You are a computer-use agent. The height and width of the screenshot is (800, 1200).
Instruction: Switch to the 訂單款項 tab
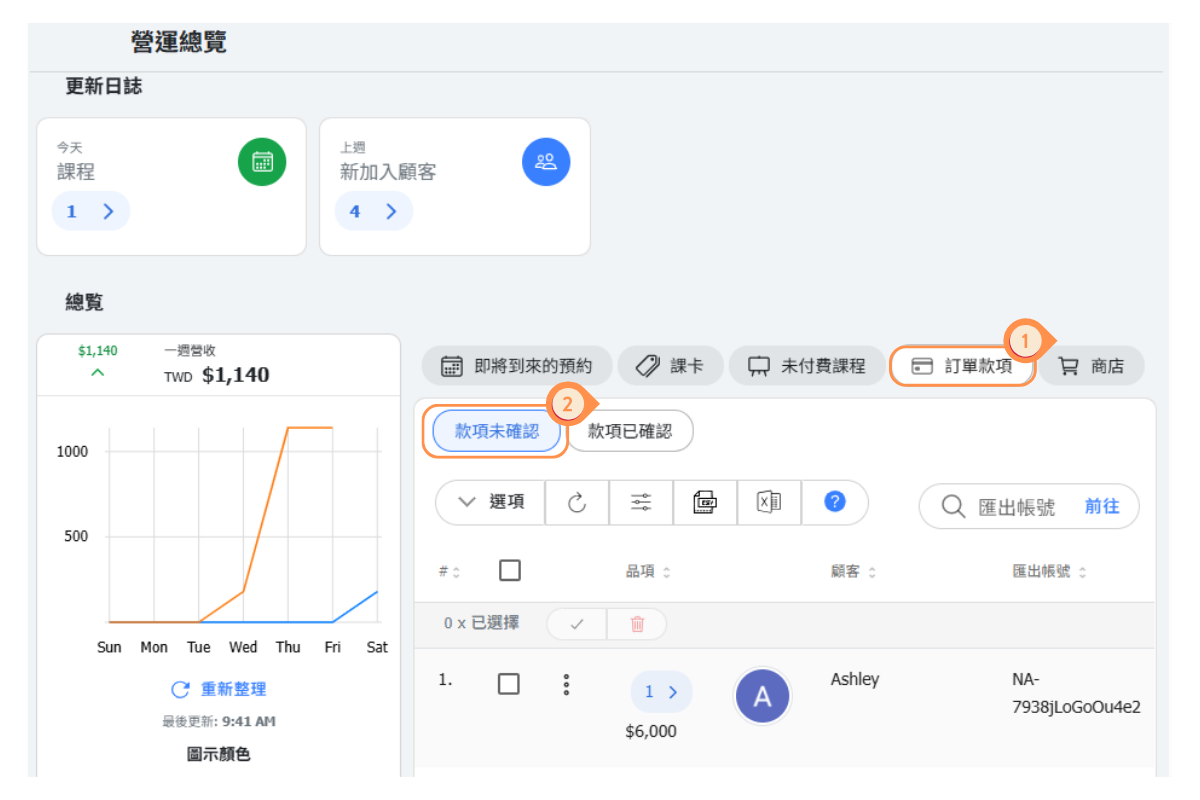(x=962, y=366)
